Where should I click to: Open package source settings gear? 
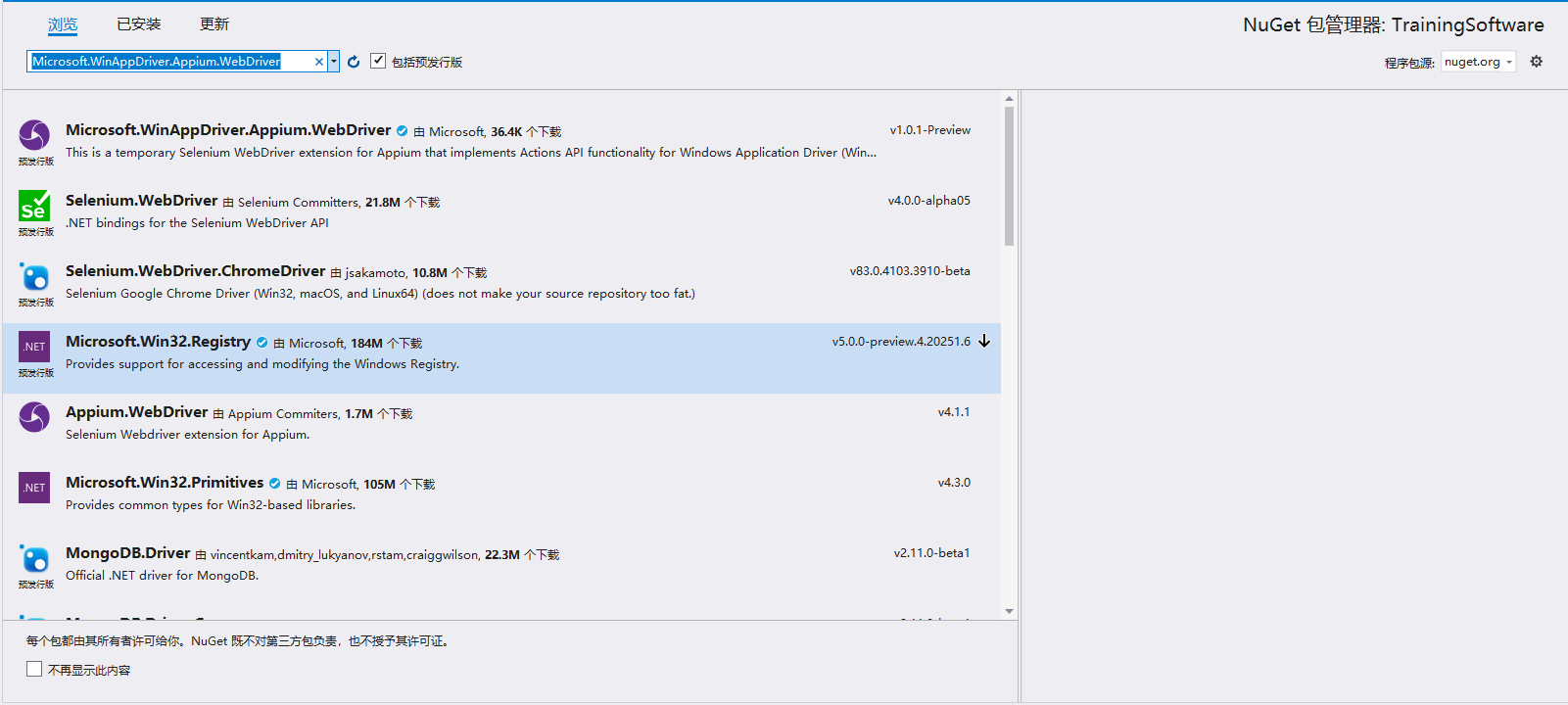[x=1536, y=62]
